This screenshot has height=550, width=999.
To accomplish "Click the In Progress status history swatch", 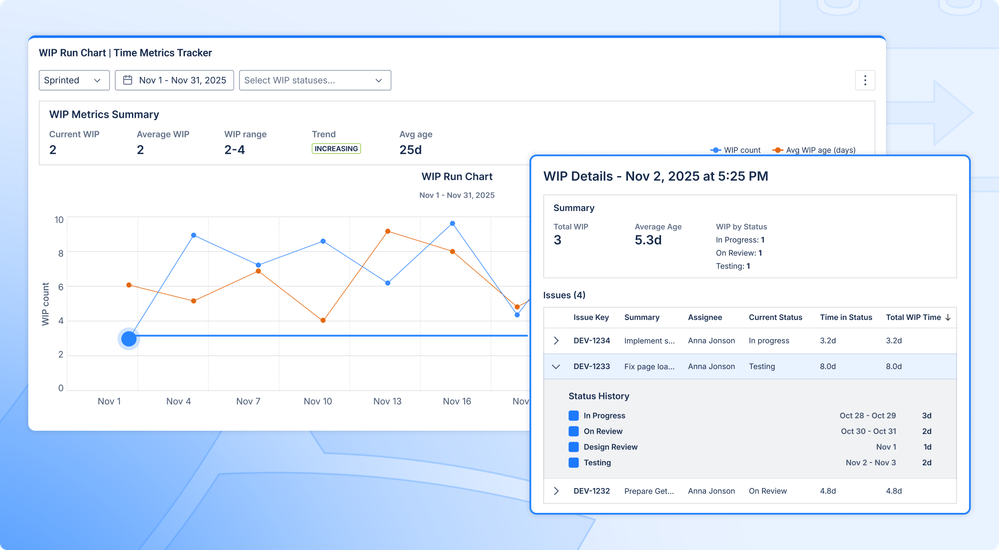I will point(573,416).
